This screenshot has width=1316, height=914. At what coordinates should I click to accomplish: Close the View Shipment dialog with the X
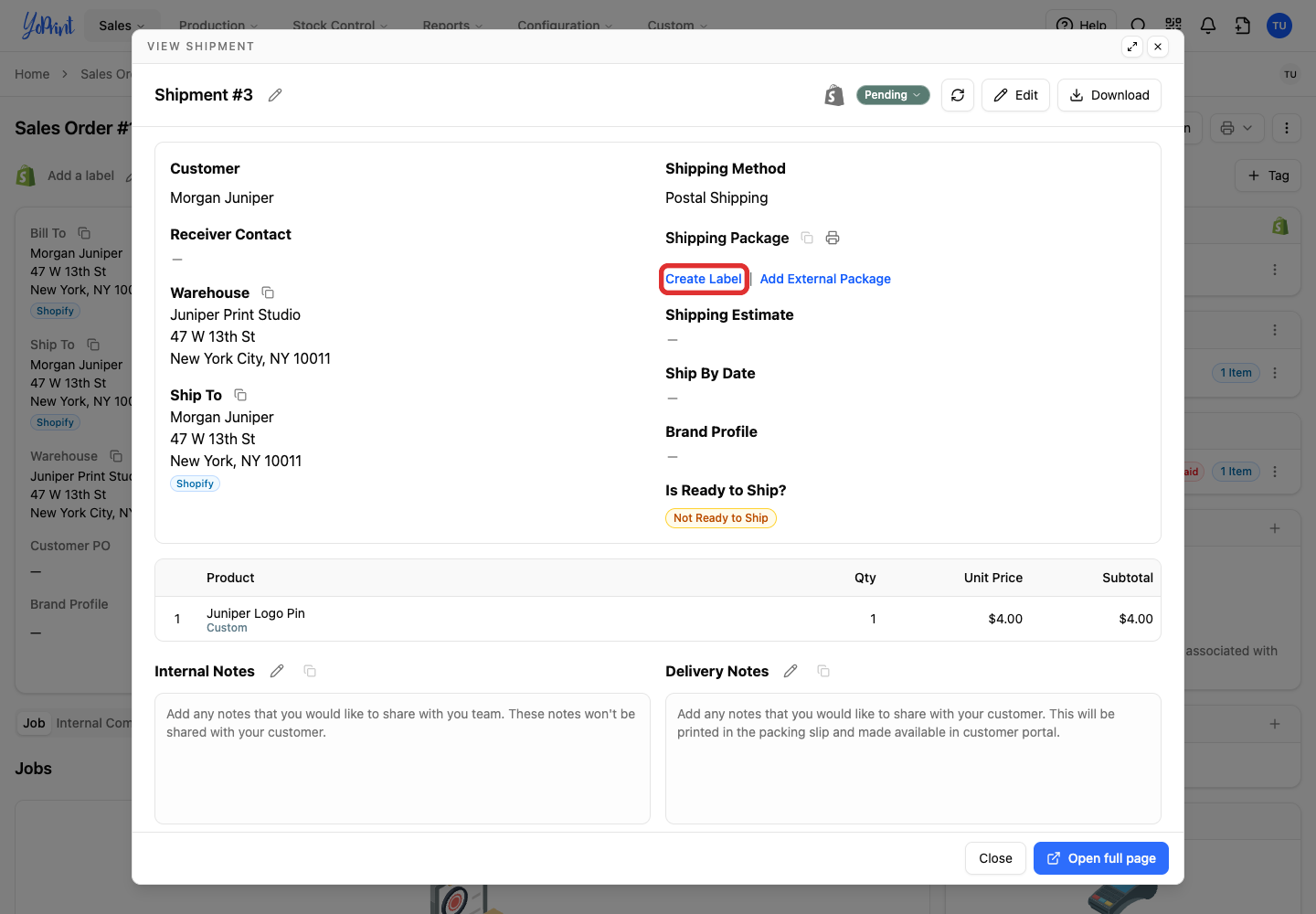(x=1158, y=47)
